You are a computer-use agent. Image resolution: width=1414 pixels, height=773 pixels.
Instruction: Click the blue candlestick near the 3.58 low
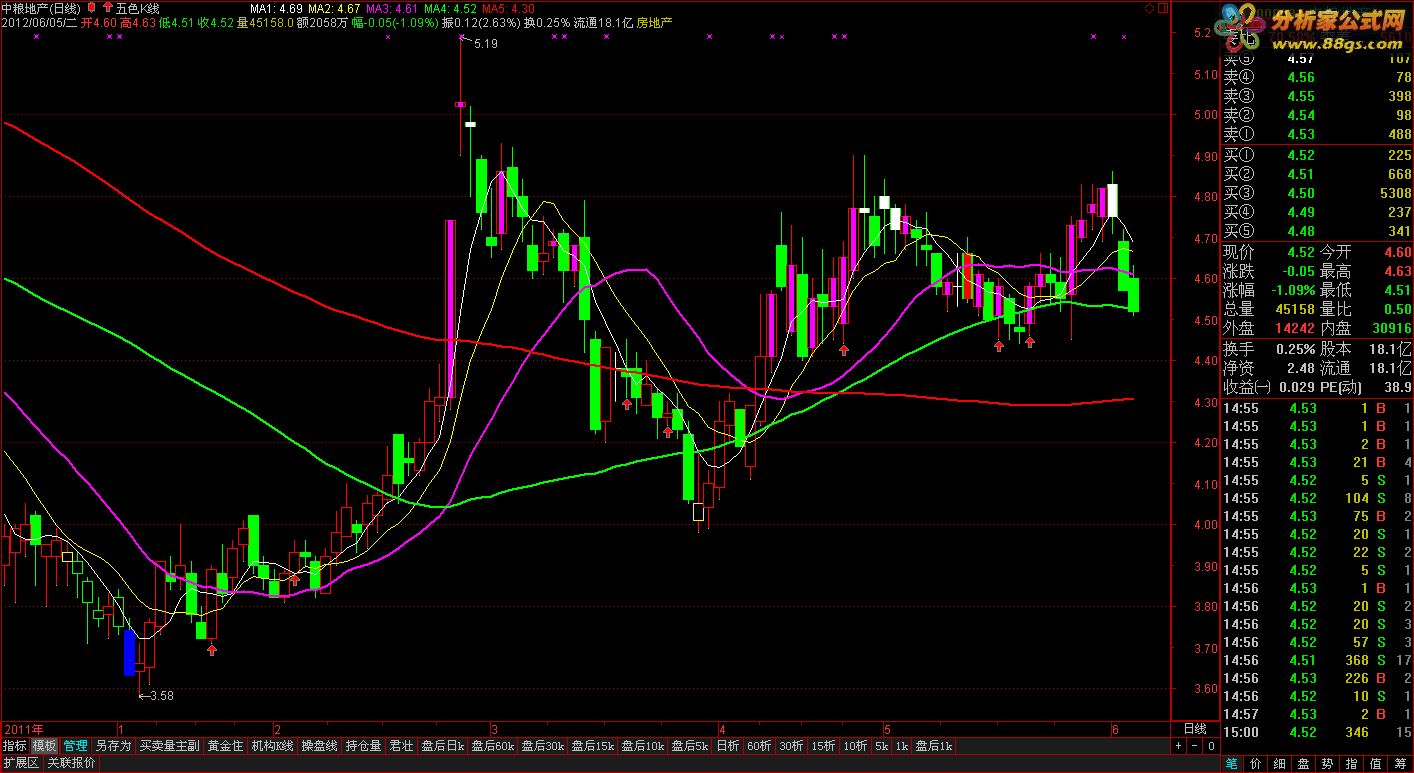click(129, 652)
